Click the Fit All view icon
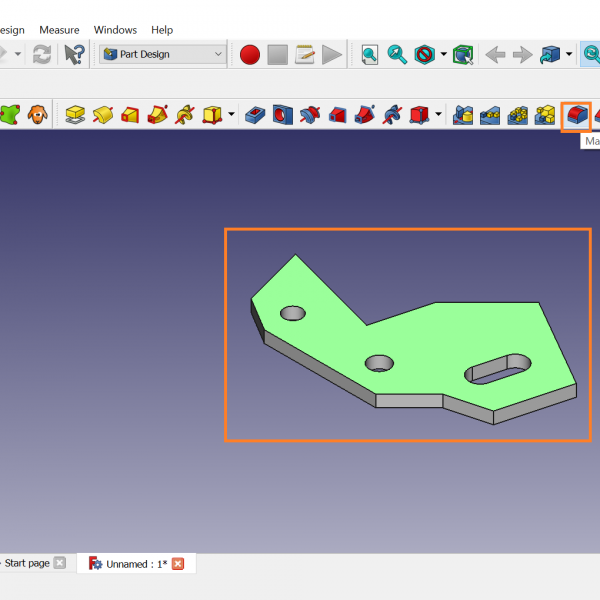Image resolution: width=600 pixels, height=600 pixels. [370, 55]
